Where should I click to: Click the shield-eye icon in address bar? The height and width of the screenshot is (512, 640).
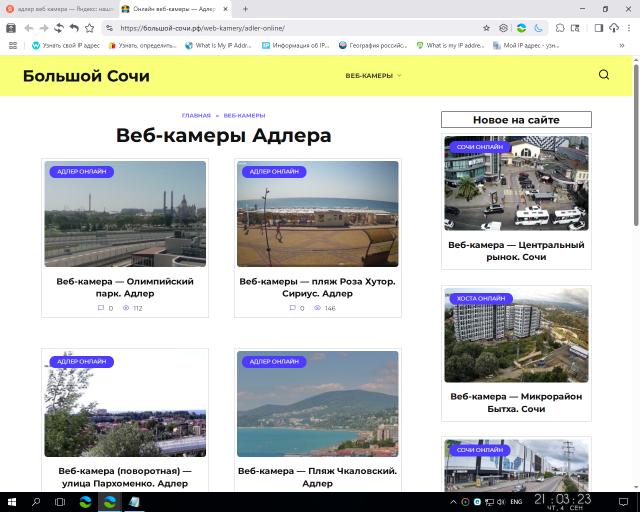click(x=503, y=28)
